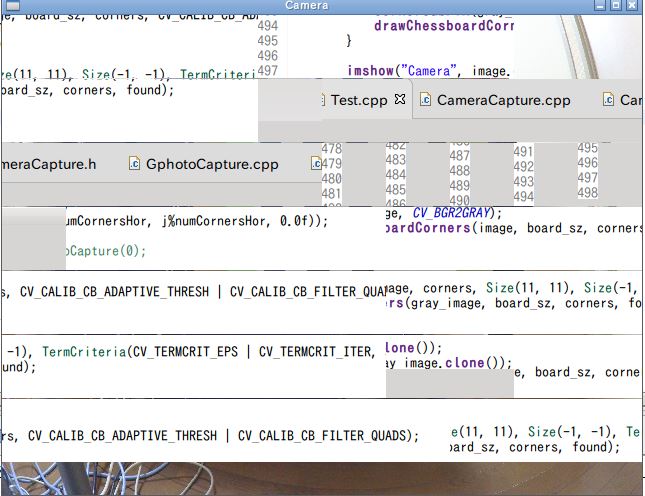Click the drawChessboardCorr function name
This screenshot has height=496, width=645.
tap(444, 26)
